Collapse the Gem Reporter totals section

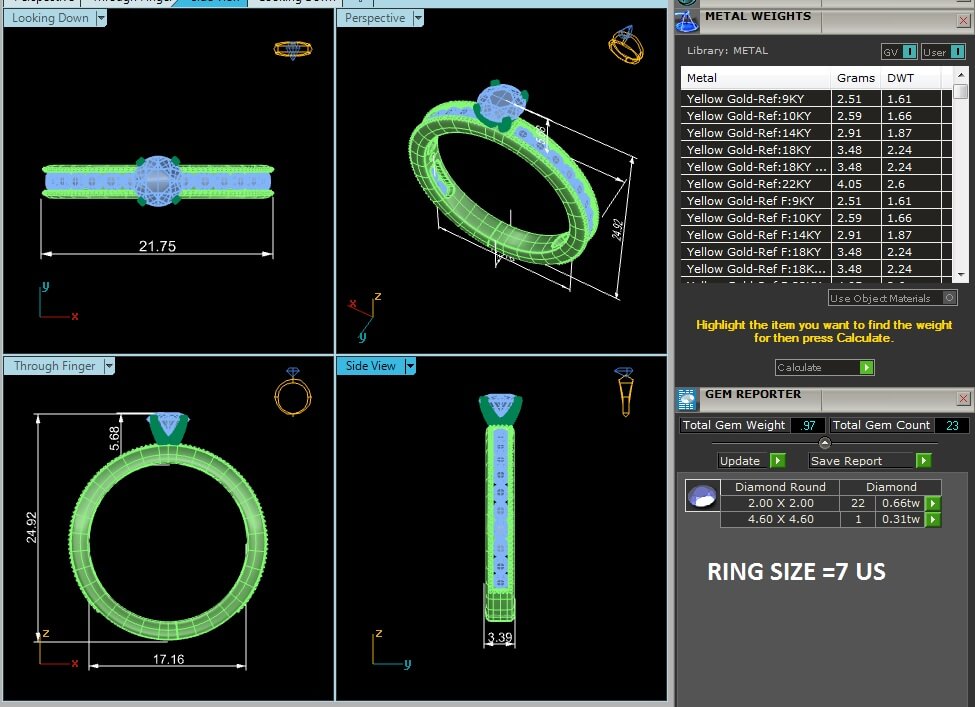[x=824, y=443]
